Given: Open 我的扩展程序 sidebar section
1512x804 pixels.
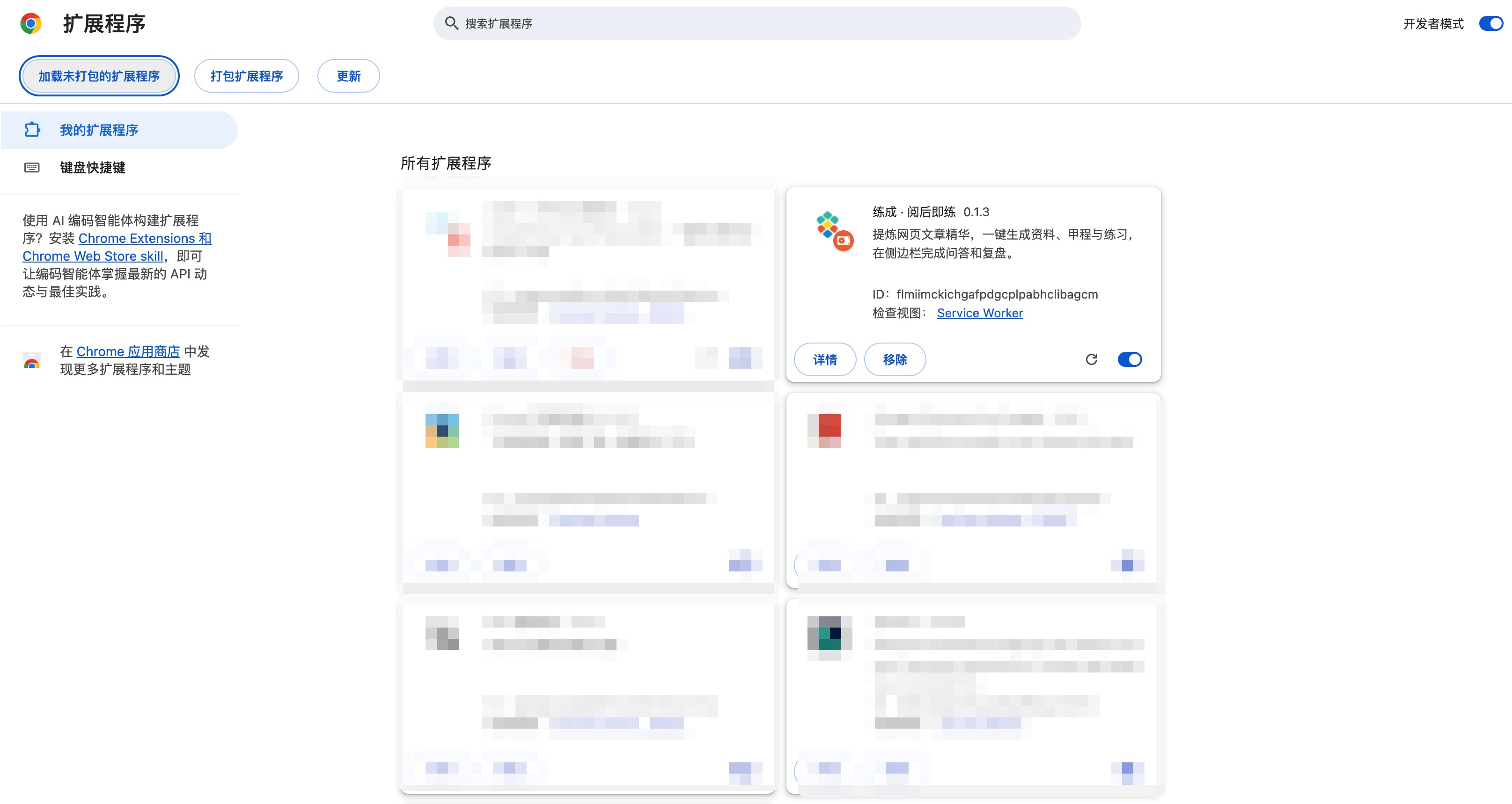Looking at the screenshot, I should click(119, 130).
